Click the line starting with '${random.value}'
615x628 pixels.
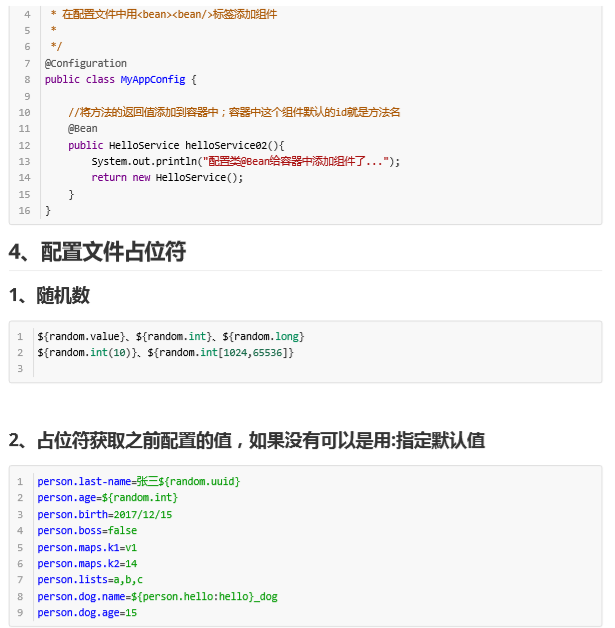pyautogui.click(x=171, y=336)
